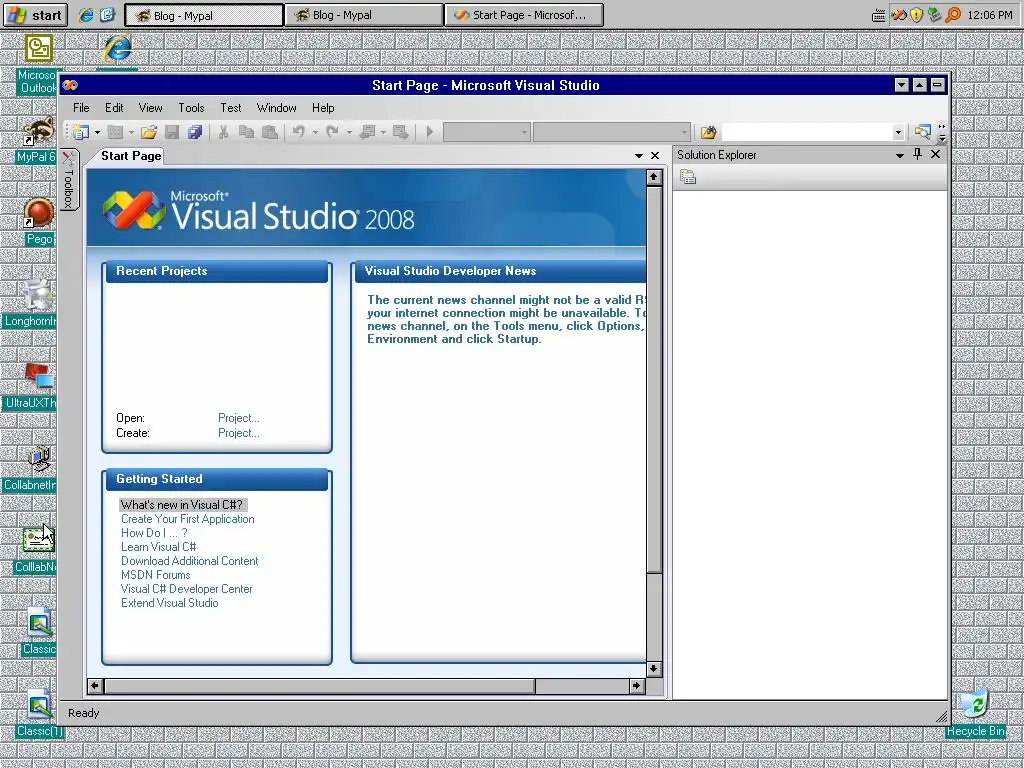Click Start Page horizontal scrollbar left arrow

95,686
